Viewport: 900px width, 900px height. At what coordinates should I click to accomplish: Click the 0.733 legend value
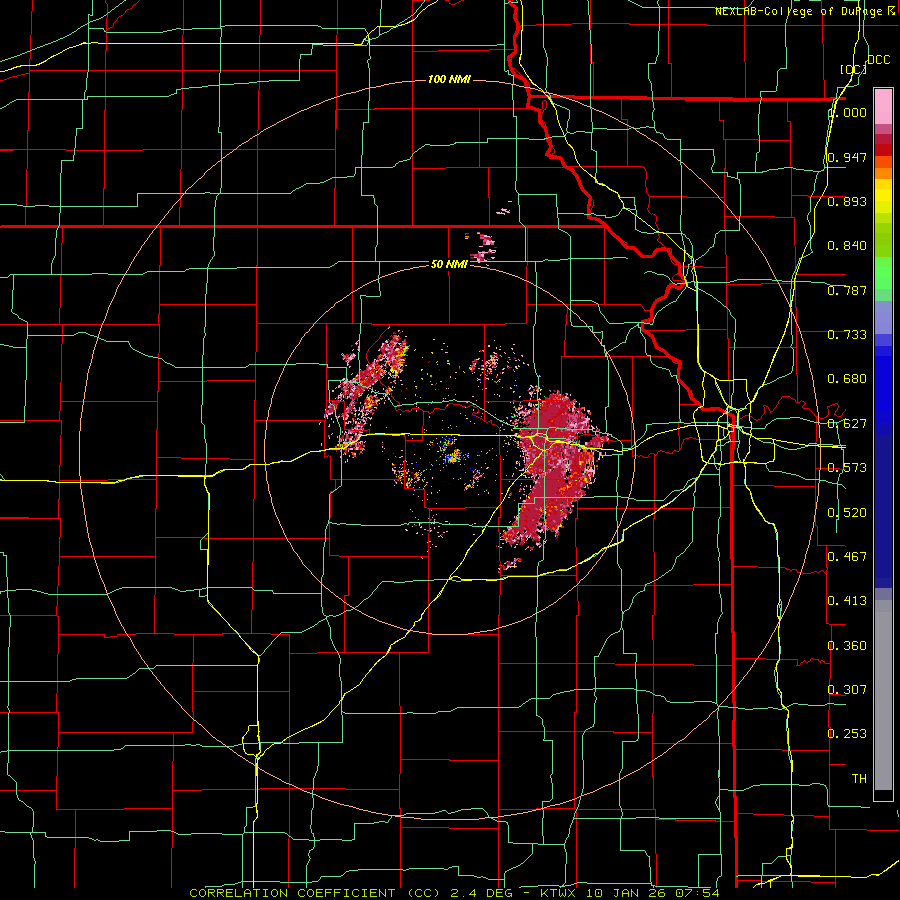(x=847, y=335)
